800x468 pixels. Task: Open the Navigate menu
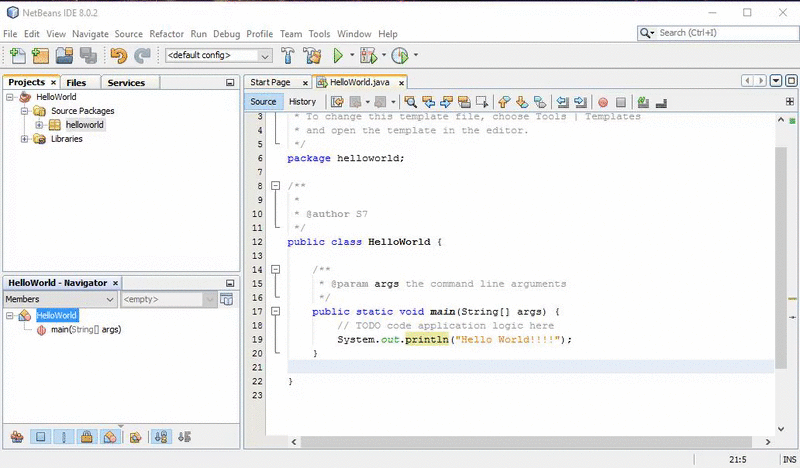tap(90, 34)
